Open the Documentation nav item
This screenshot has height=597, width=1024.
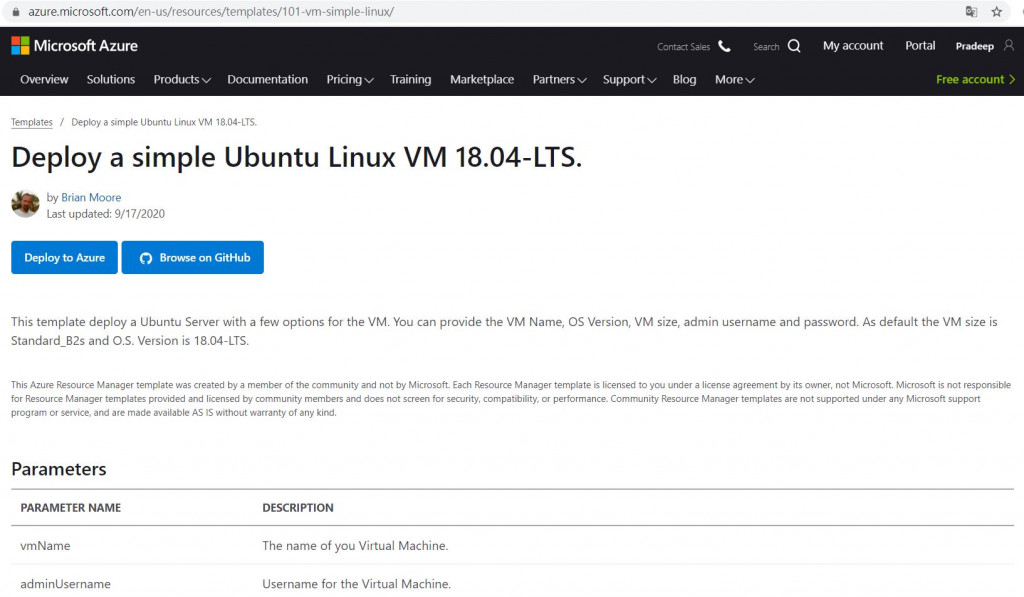[x=268, y=80]
